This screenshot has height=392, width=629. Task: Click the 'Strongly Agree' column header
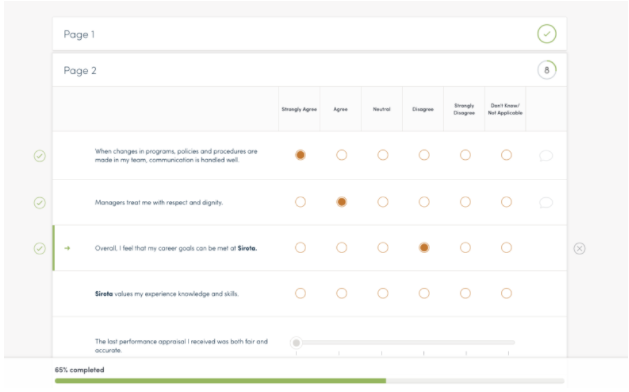click(x=299, y=109)
